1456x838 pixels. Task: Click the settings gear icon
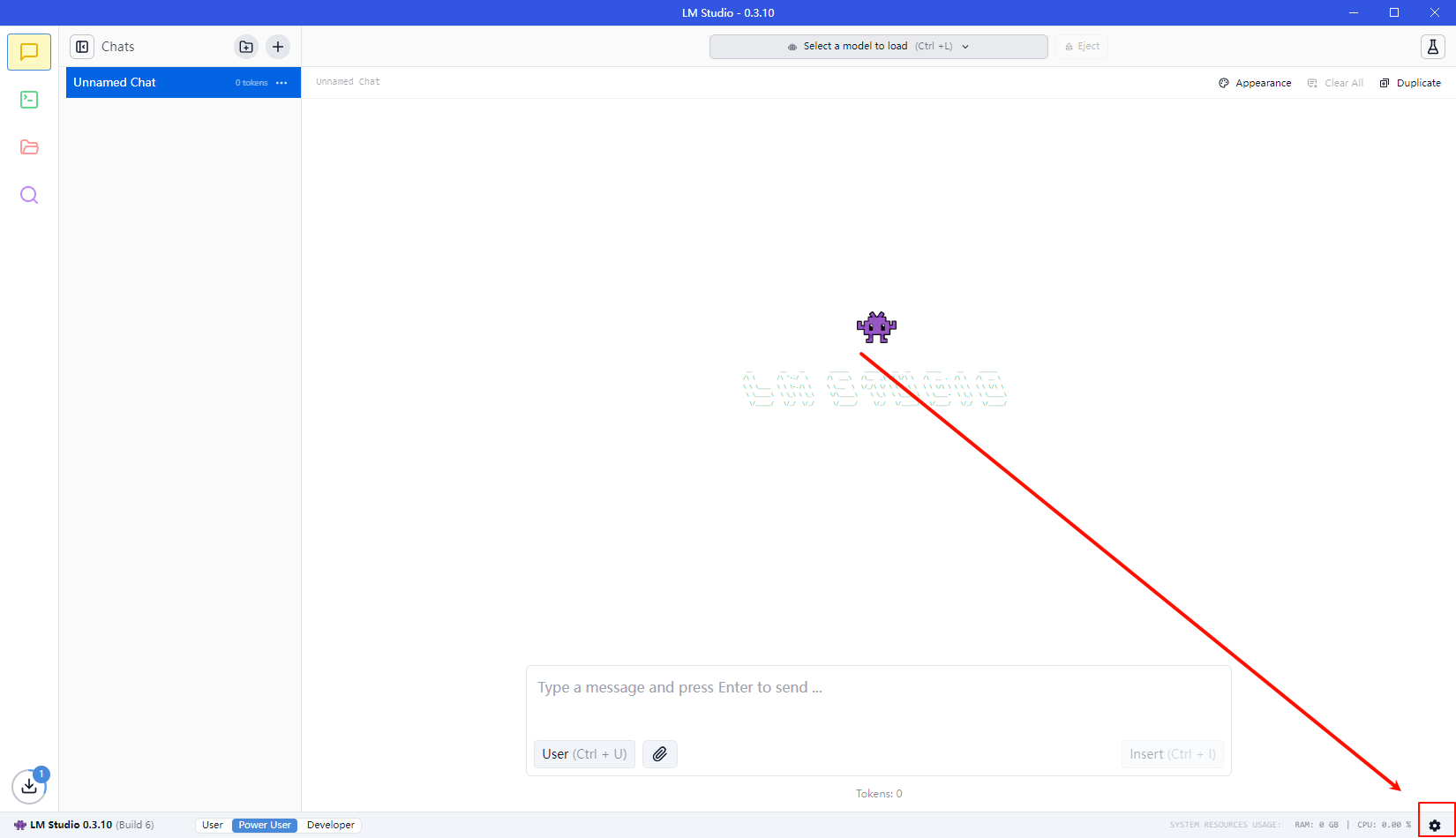pyautogui.click(x=1435, y=826)
